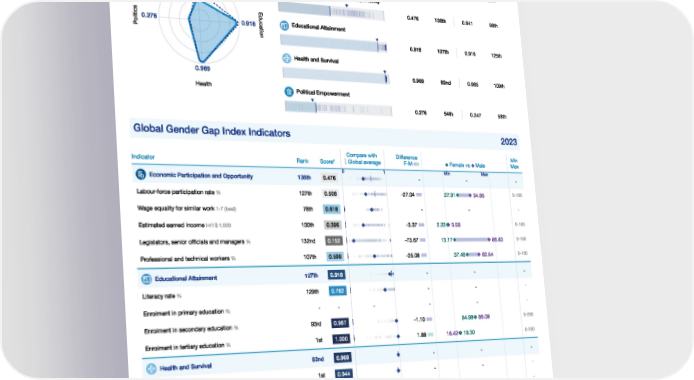Click the Global Gender Gap Index Indicators heading
Viewport: 694px width, 380px height.
(212, 130)
